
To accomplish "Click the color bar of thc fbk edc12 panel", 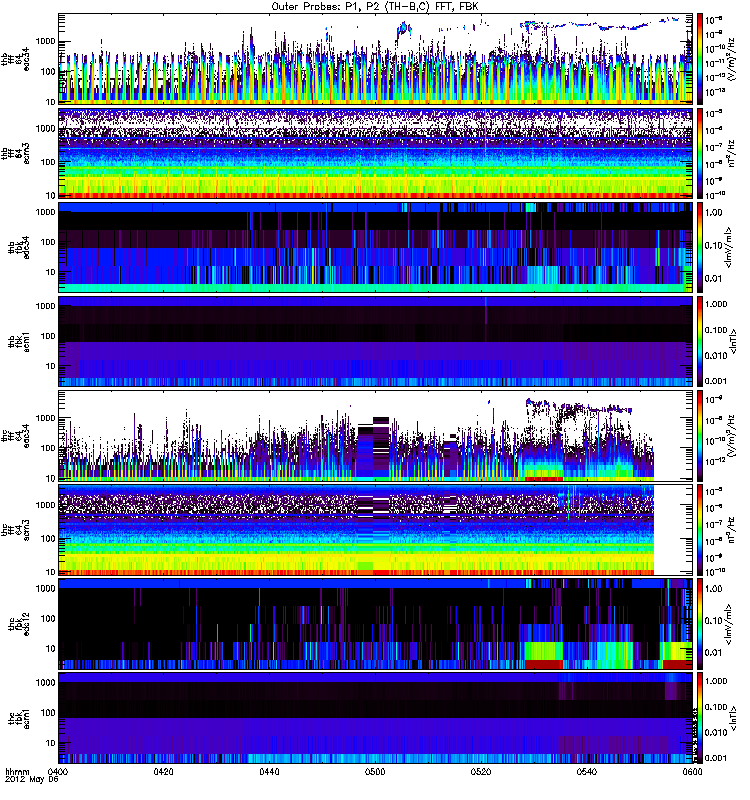I will pyautogui.click(x=700, y=624).
